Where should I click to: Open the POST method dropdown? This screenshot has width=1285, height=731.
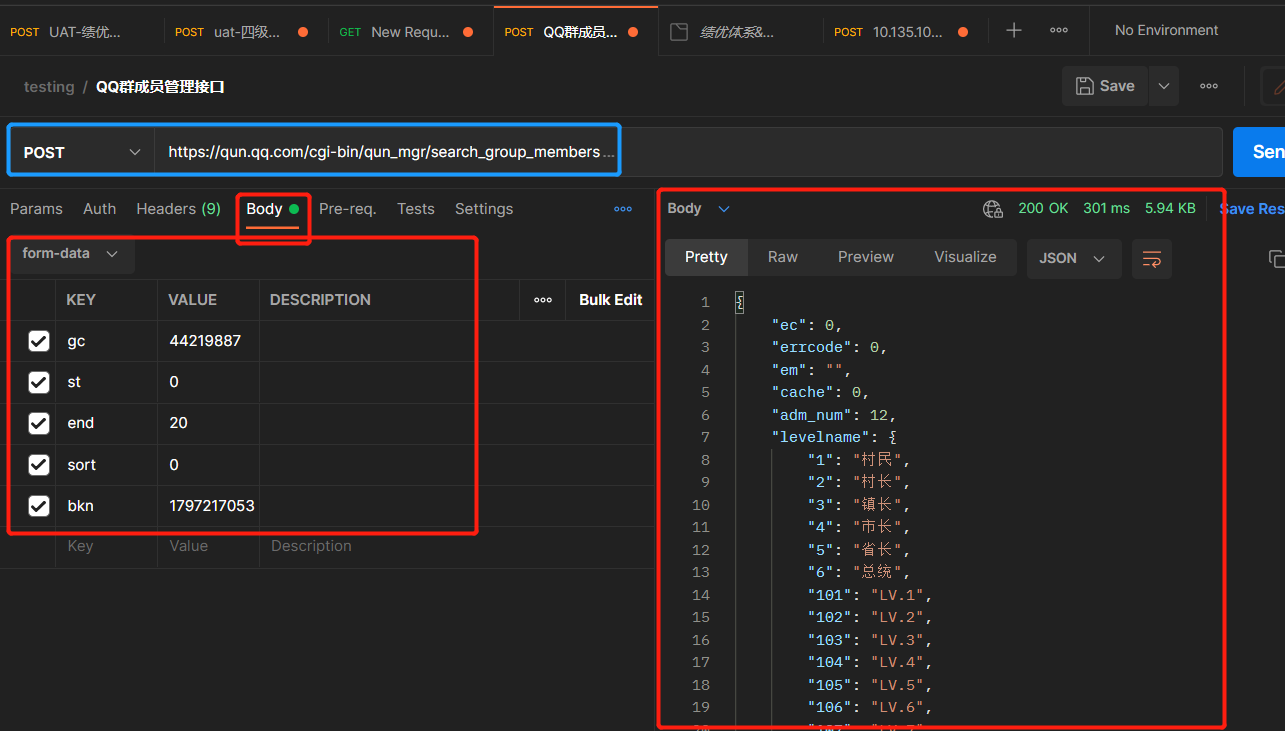click(81, 152)
